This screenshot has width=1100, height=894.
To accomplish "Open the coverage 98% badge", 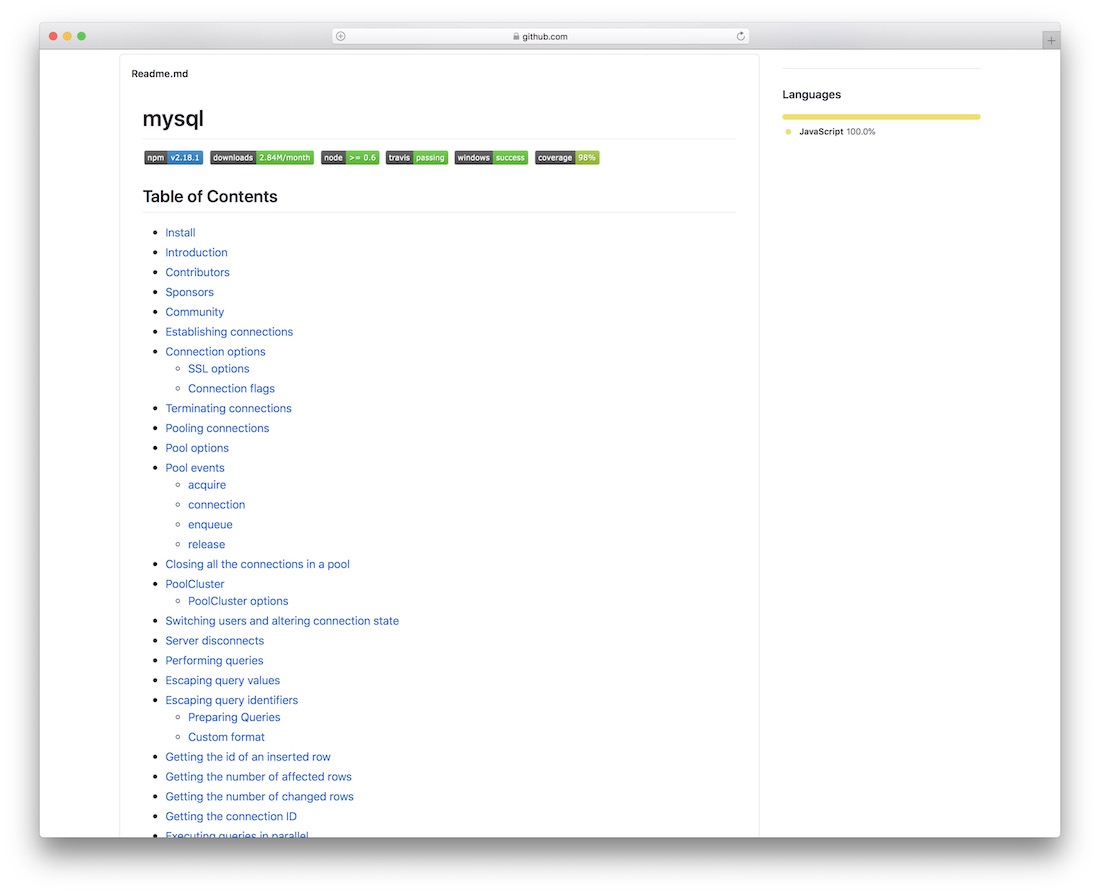I will click(567, 158).
